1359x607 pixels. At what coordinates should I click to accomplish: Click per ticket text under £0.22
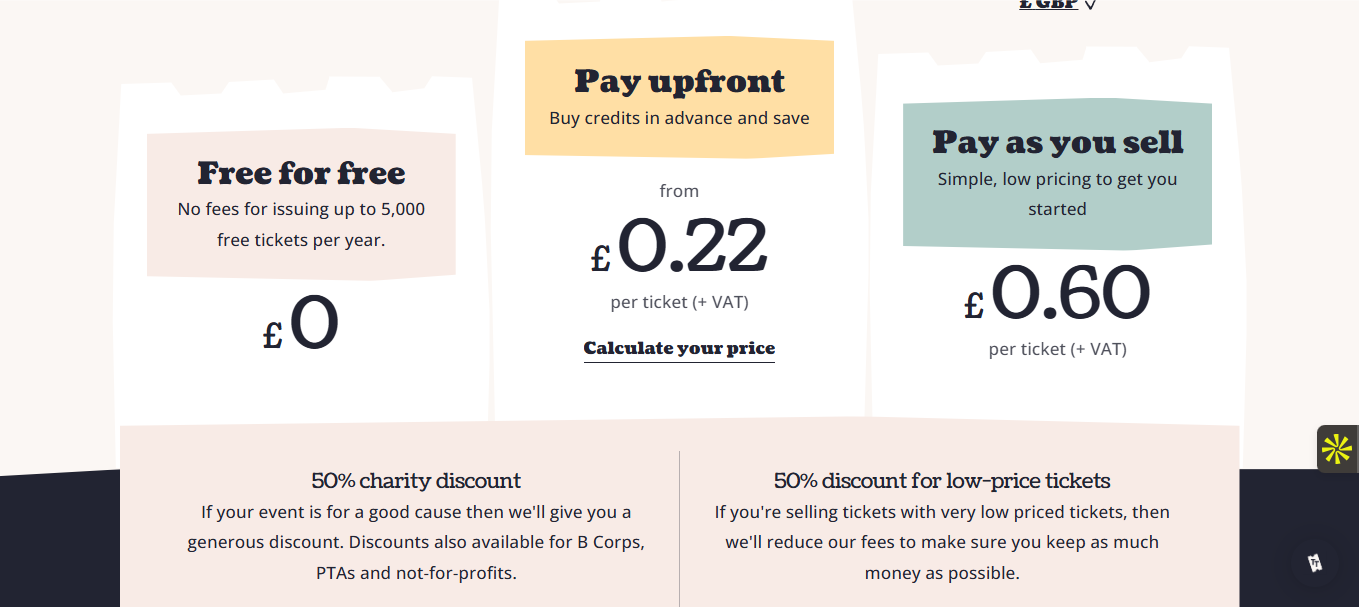click(679, 302)
